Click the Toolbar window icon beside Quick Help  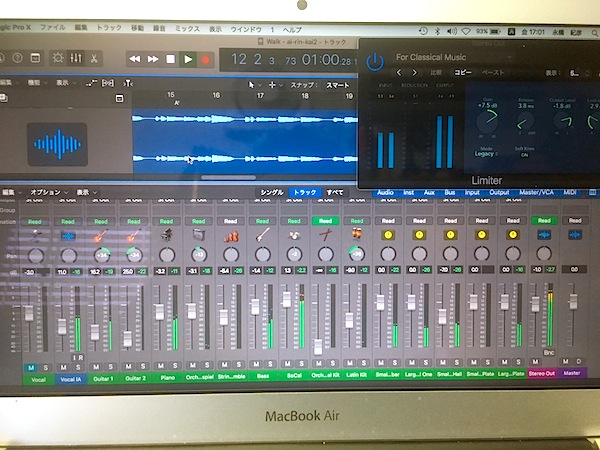coord(35,58)
